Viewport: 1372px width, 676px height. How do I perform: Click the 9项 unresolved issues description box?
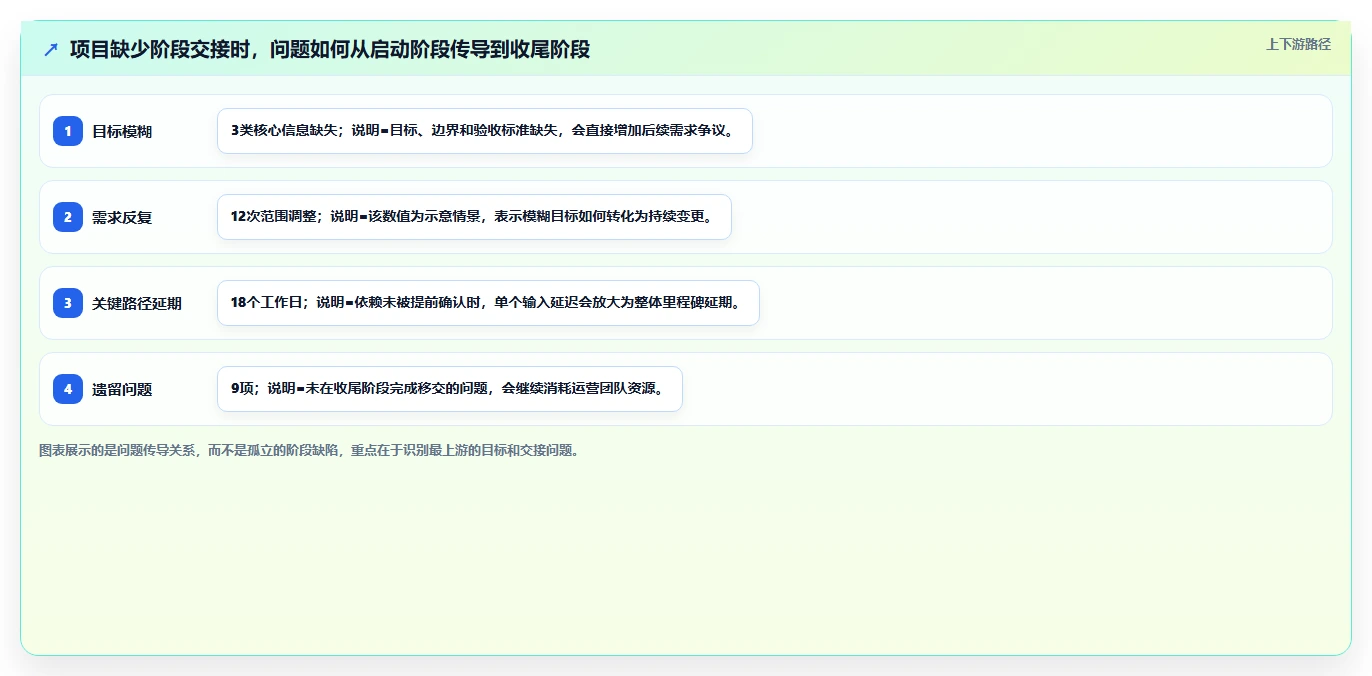point(450,389)
